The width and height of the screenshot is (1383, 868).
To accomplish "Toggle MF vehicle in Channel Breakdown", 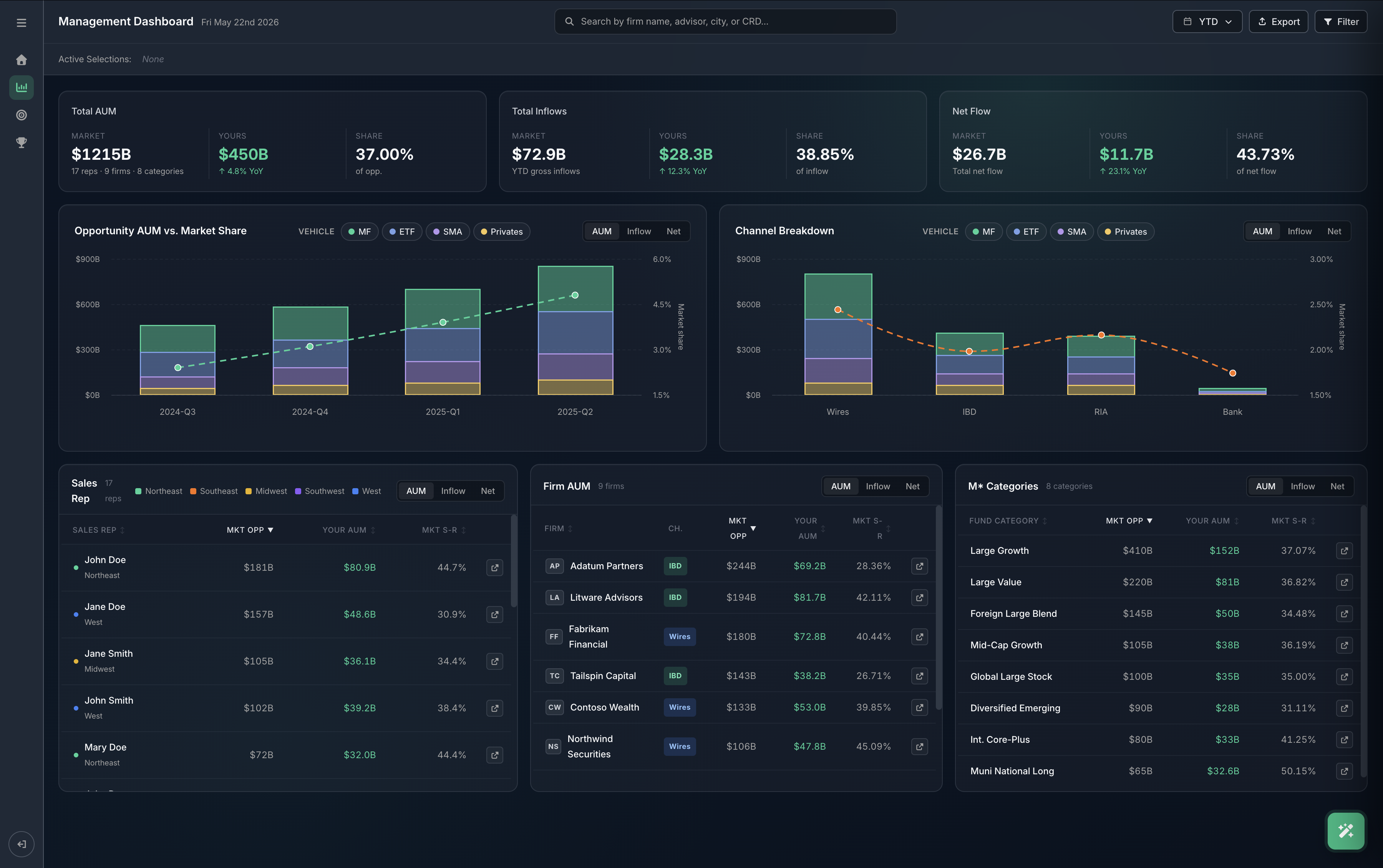I will [x=983, y=231].
